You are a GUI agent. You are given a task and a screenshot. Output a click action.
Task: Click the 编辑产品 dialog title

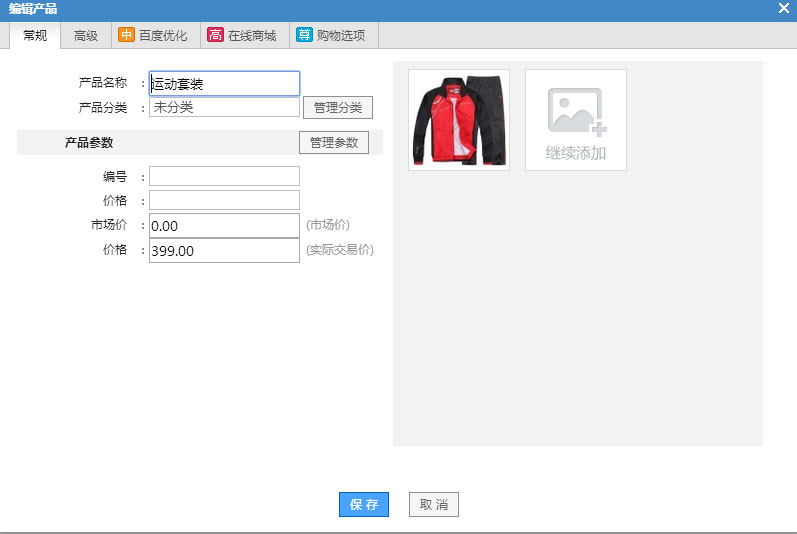click(x=33, y=9)
